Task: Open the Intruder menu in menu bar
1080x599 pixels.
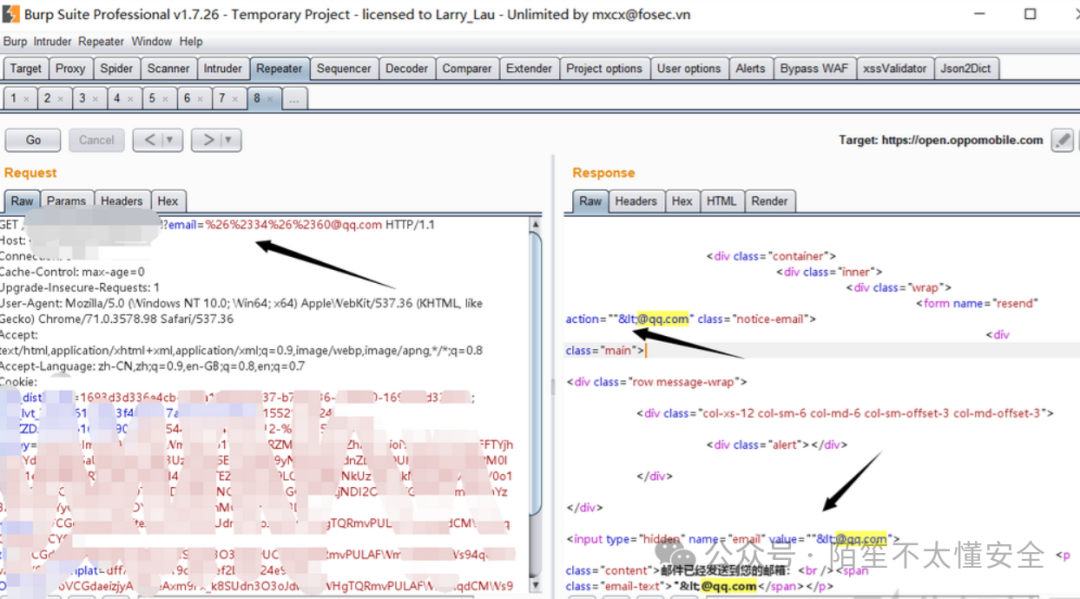Action: (52, 41)
